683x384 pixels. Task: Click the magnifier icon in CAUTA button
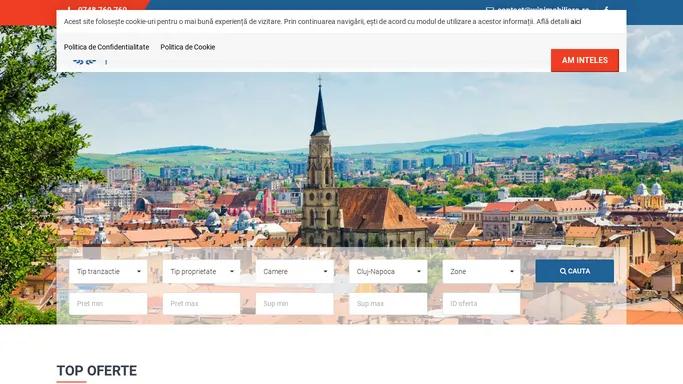(x=563, y=271)
